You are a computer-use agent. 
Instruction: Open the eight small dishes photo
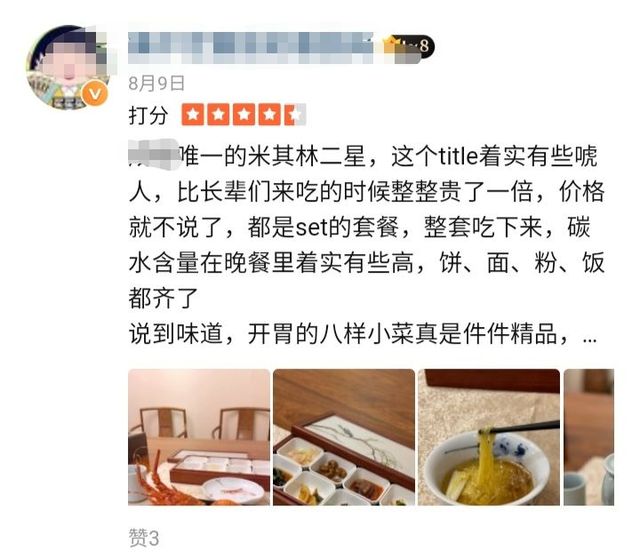coord(344,437)
